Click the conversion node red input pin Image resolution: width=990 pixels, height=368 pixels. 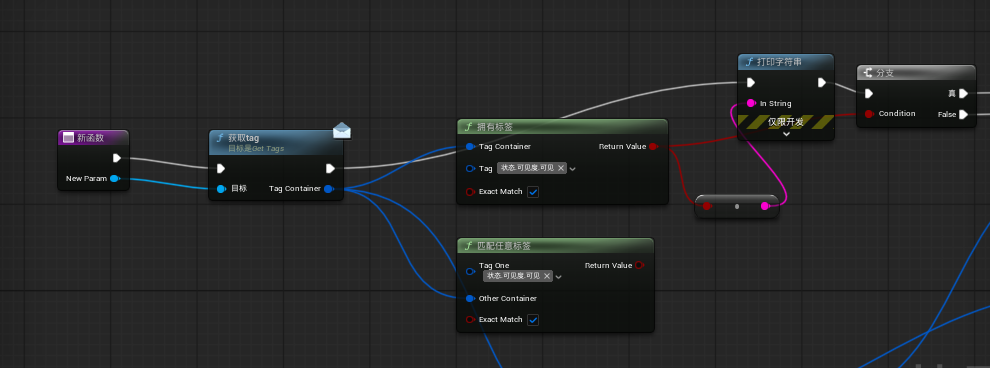[707, 206]
